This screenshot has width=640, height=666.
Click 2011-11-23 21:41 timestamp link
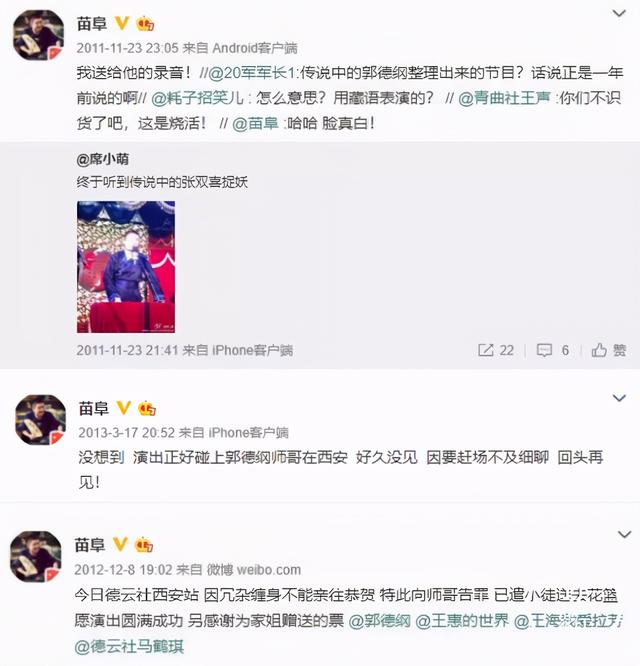point(127,350)
